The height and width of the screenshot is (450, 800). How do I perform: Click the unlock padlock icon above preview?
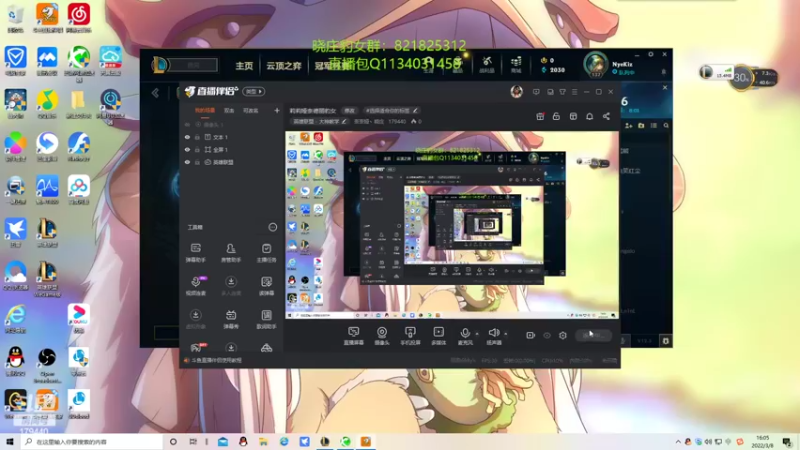556,116
